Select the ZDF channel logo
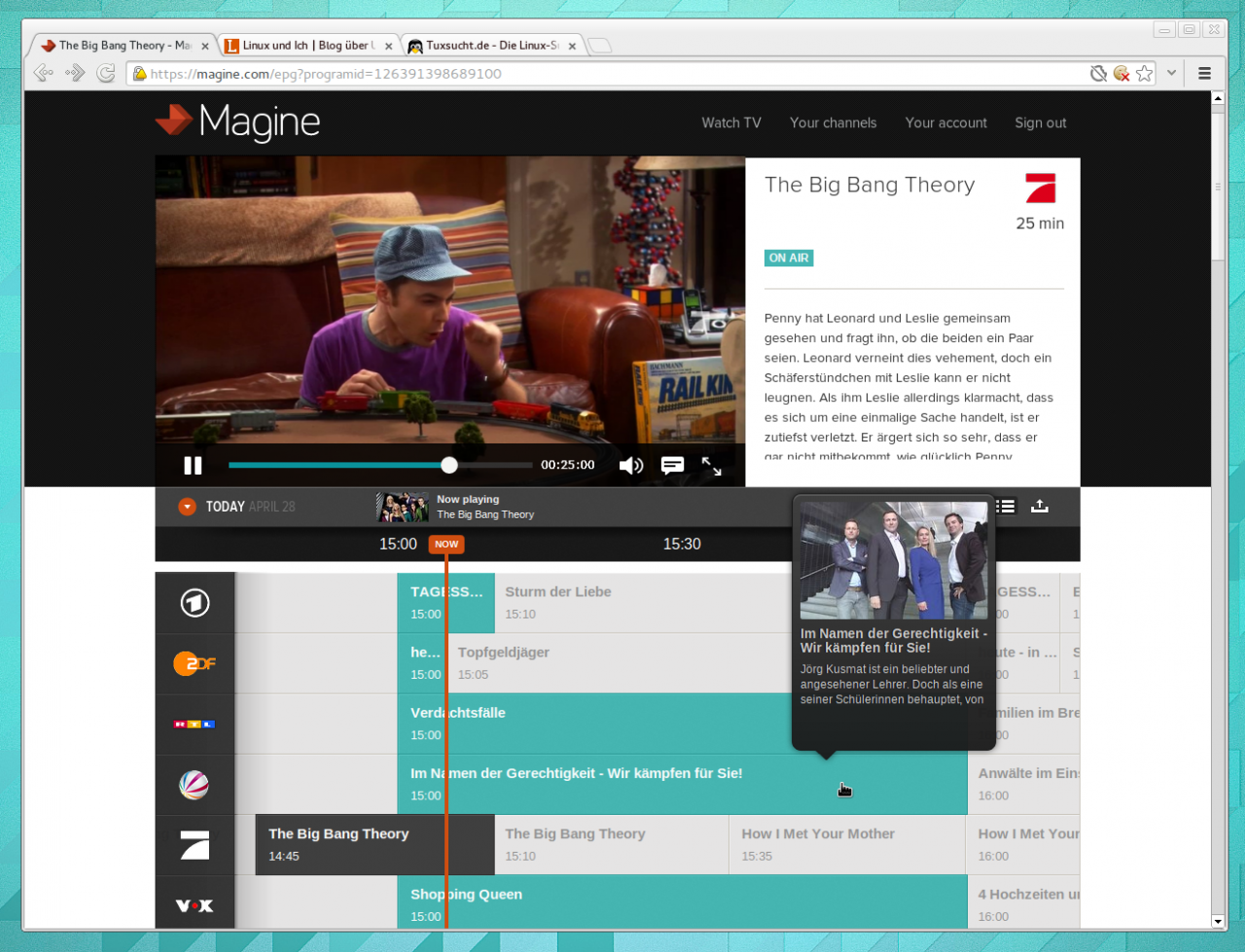The height and width of the screenshot is (952, 1245). point(195,663)
